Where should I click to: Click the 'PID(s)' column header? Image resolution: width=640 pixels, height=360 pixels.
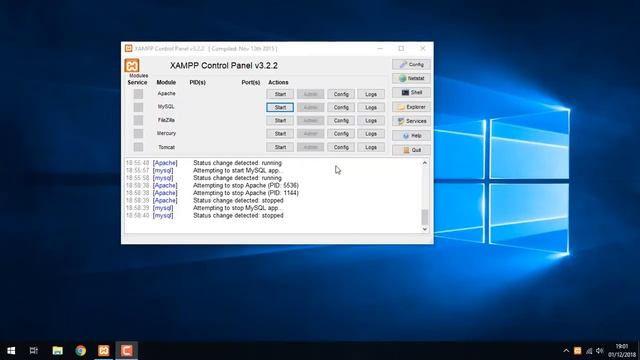click(x=198, y=82)
